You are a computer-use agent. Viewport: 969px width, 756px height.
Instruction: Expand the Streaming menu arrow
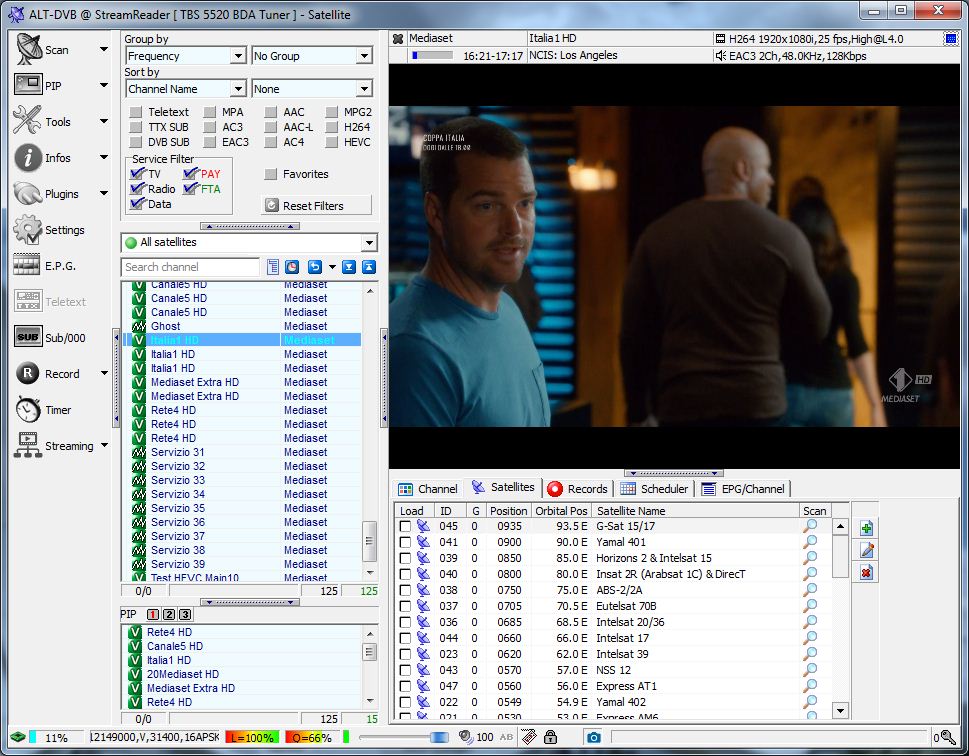104,445
